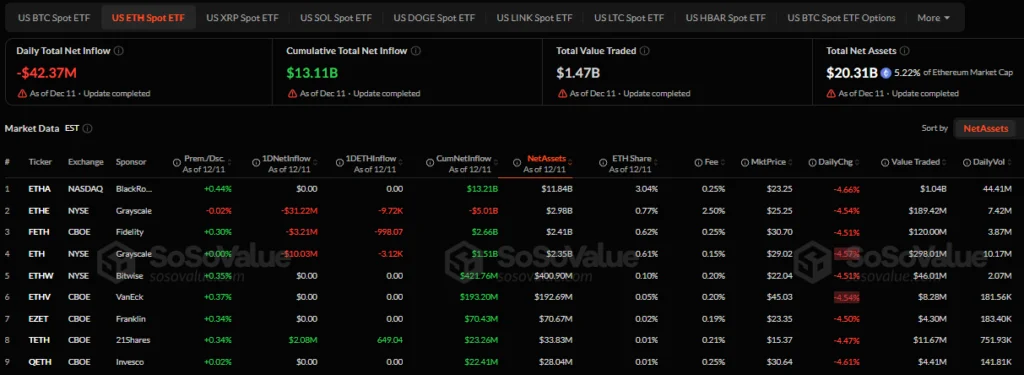Click the 2.50% fee cell
The image size is (1024, 375).
pos(713,210)
